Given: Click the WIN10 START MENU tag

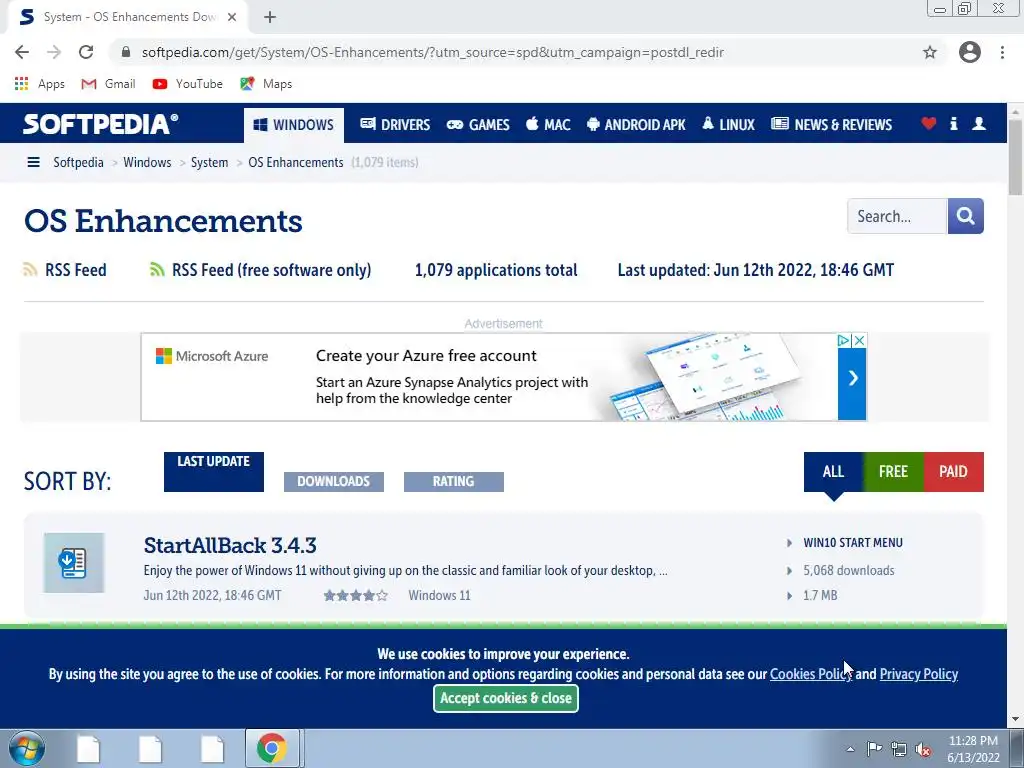Looking at the screenshot, I should click(x=853, y=543).
